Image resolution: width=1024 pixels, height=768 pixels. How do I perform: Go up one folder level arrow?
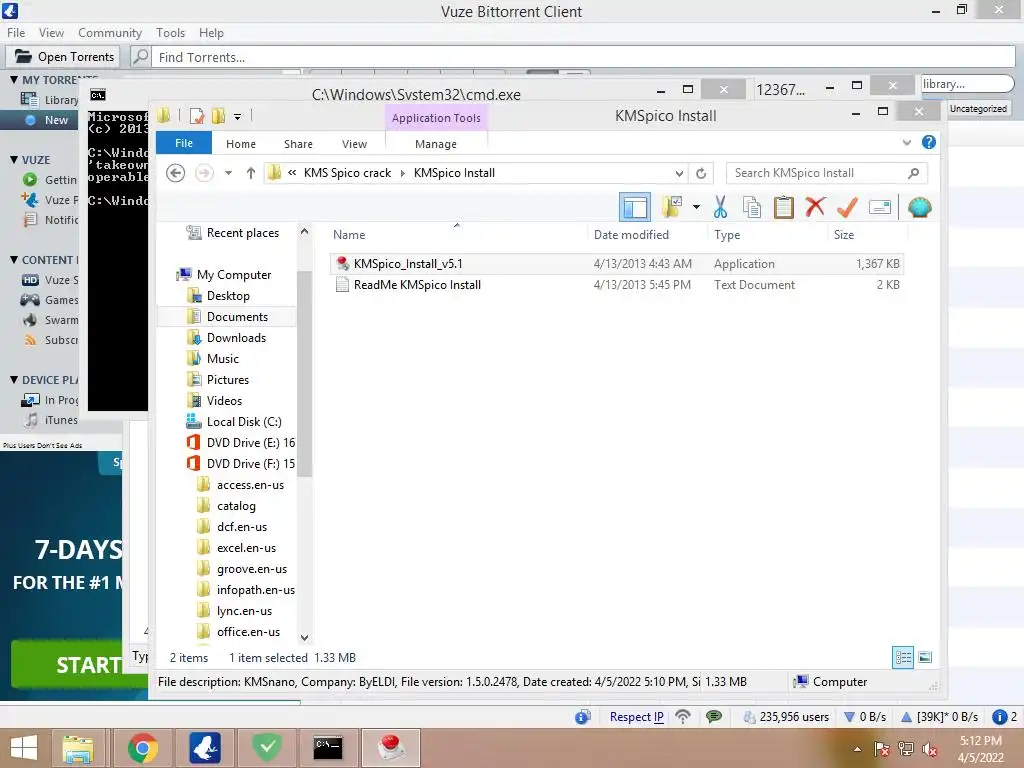[251, 173]
